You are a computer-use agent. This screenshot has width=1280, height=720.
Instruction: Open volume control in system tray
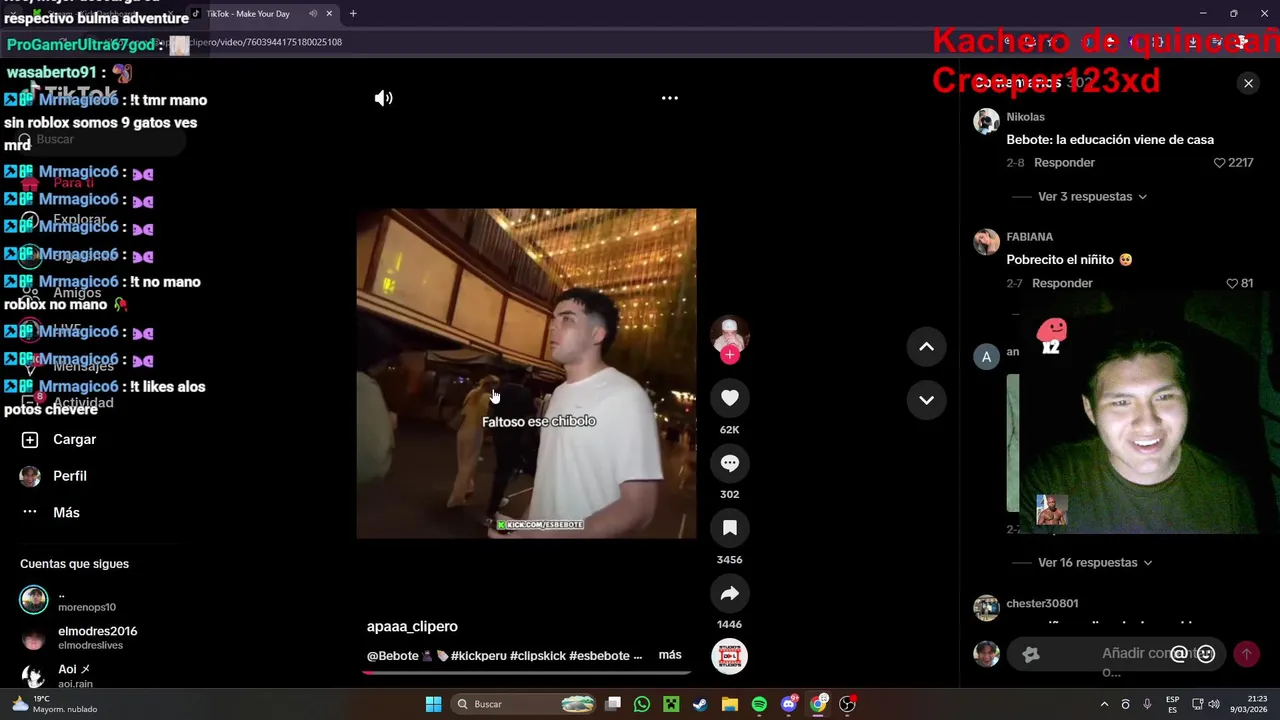click(x=1214, y=704)
